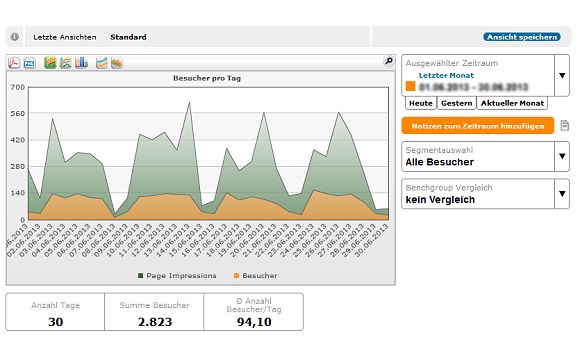Toggle the Besucher legend entry
The image size is (580, 360).
coord(256,276)
